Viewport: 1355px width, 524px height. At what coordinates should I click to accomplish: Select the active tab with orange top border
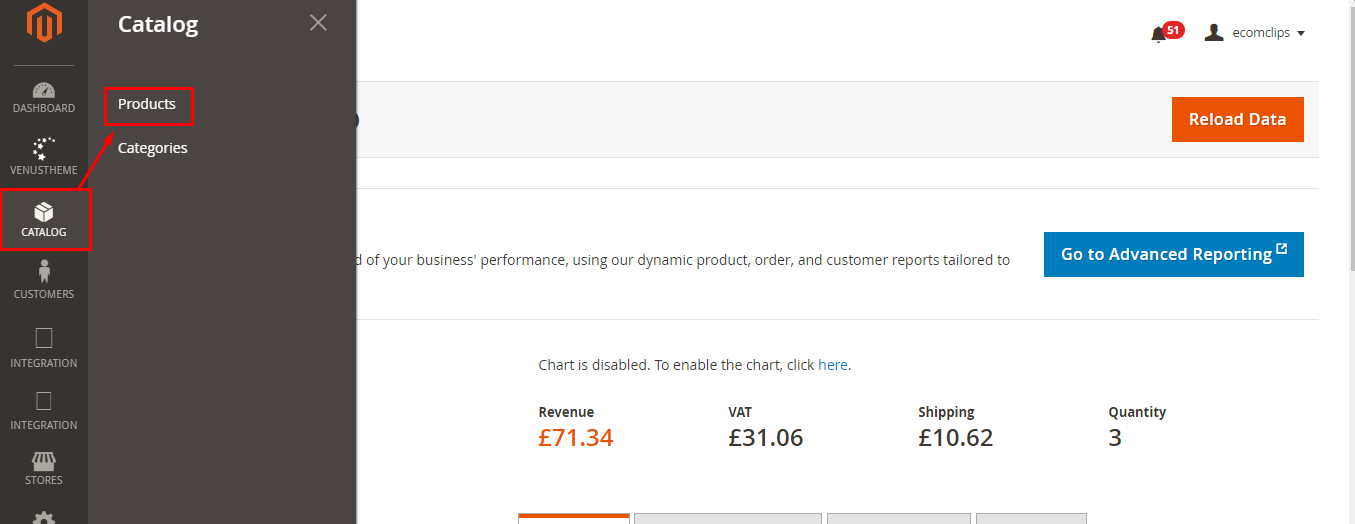click(574, 518)
